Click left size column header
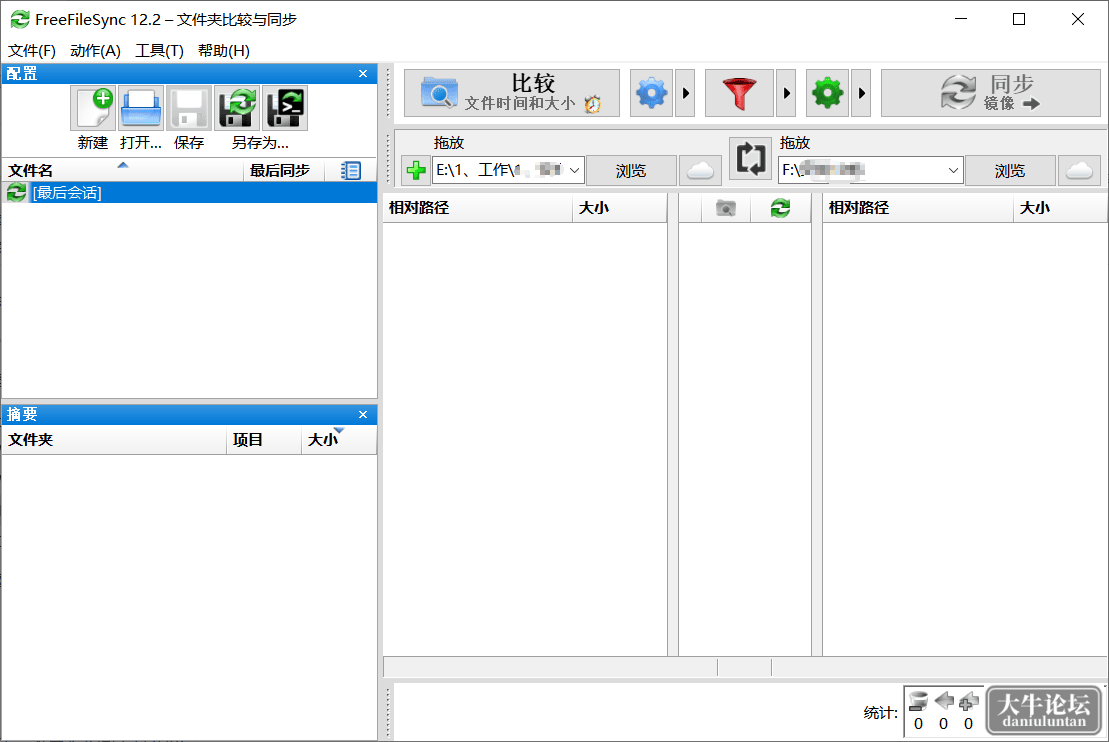 coord(620,208)
